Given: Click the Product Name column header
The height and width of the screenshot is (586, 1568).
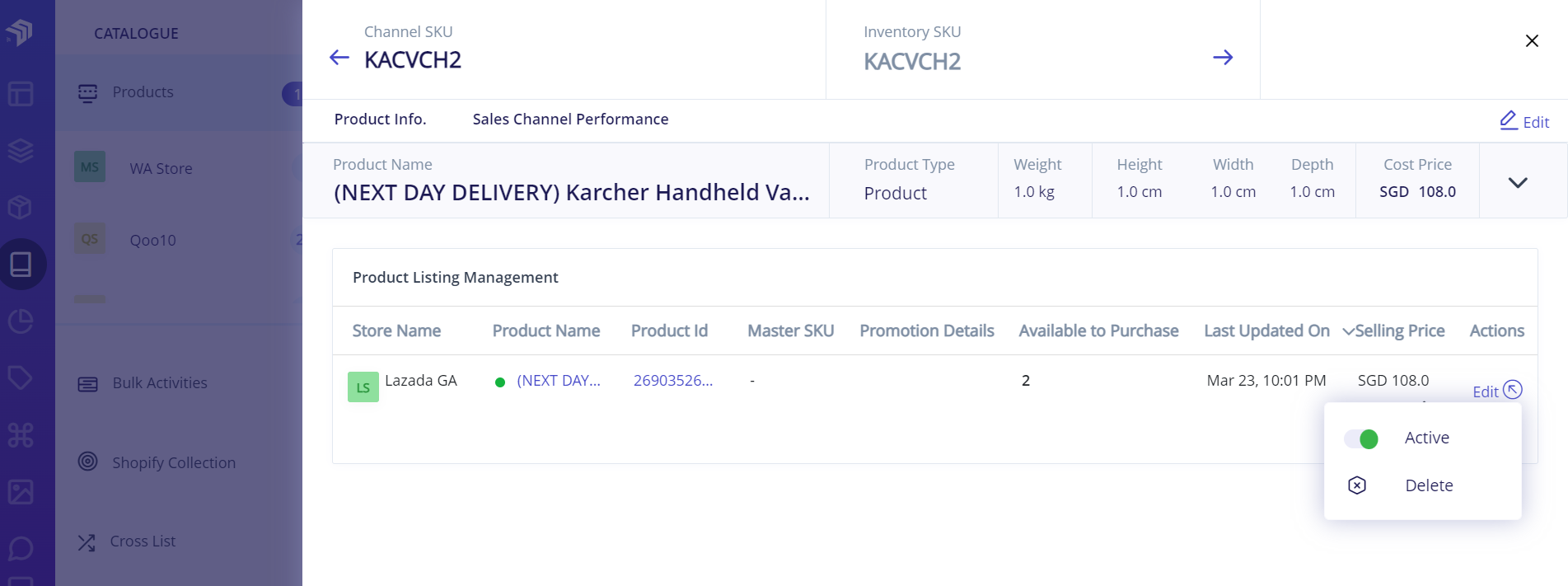Looking at the screenshot, I should (x=546, y=331).
